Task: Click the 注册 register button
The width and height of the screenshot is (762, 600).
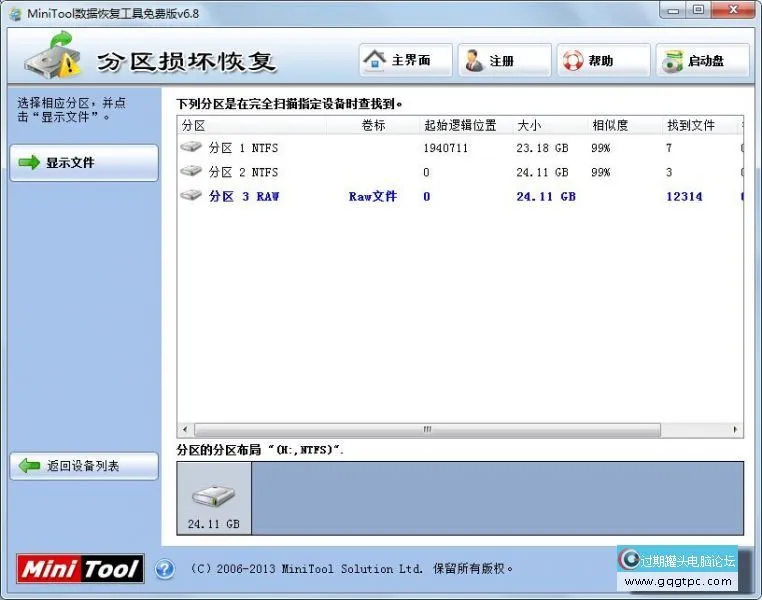Action: (505, 60)
